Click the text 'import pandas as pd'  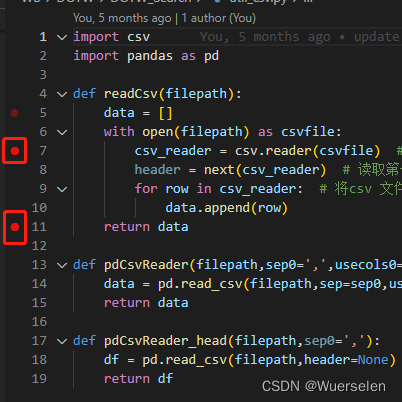click(146, 56)
